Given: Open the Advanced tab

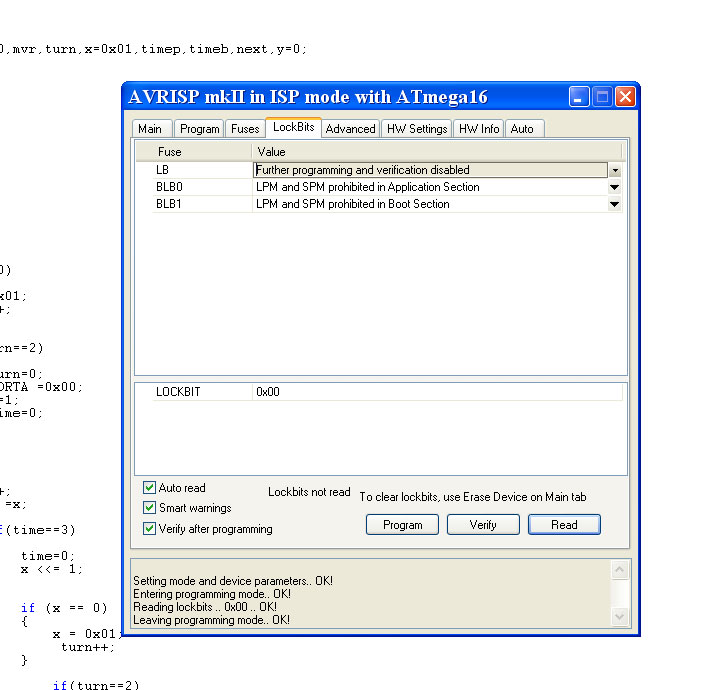Looking at the screenshot, I should coord(350,129).
